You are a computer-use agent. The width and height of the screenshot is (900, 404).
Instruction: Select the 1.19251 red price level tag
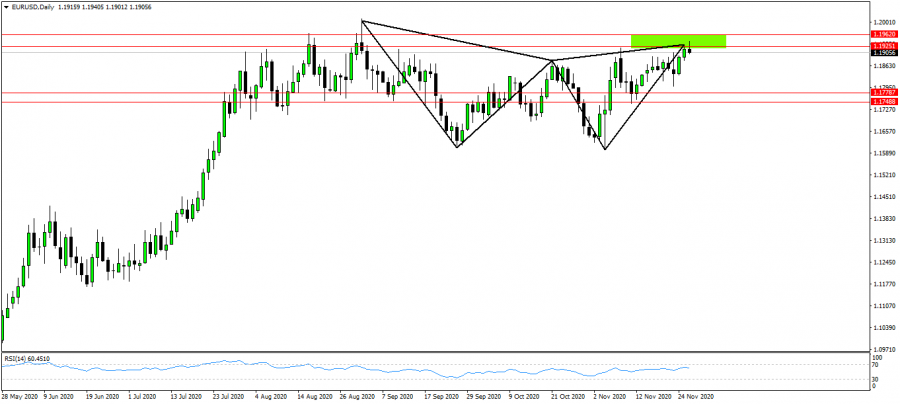(883, 46)
